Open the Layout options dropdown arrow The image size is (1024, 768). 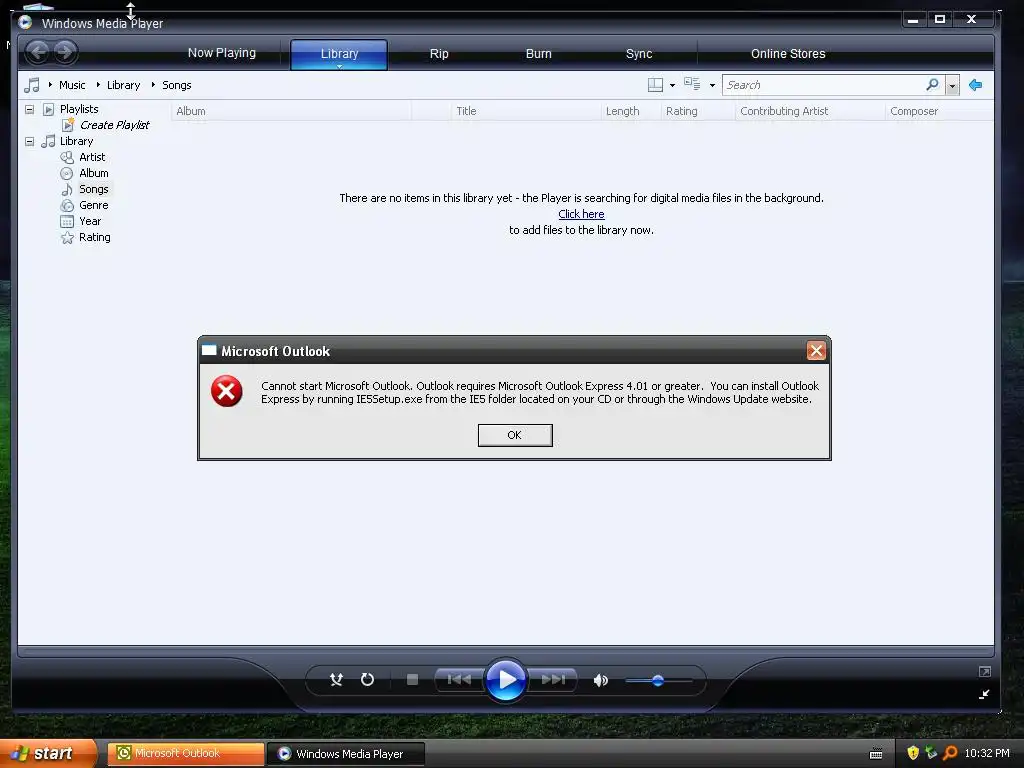pyautogui.click(x=673, y=86)
